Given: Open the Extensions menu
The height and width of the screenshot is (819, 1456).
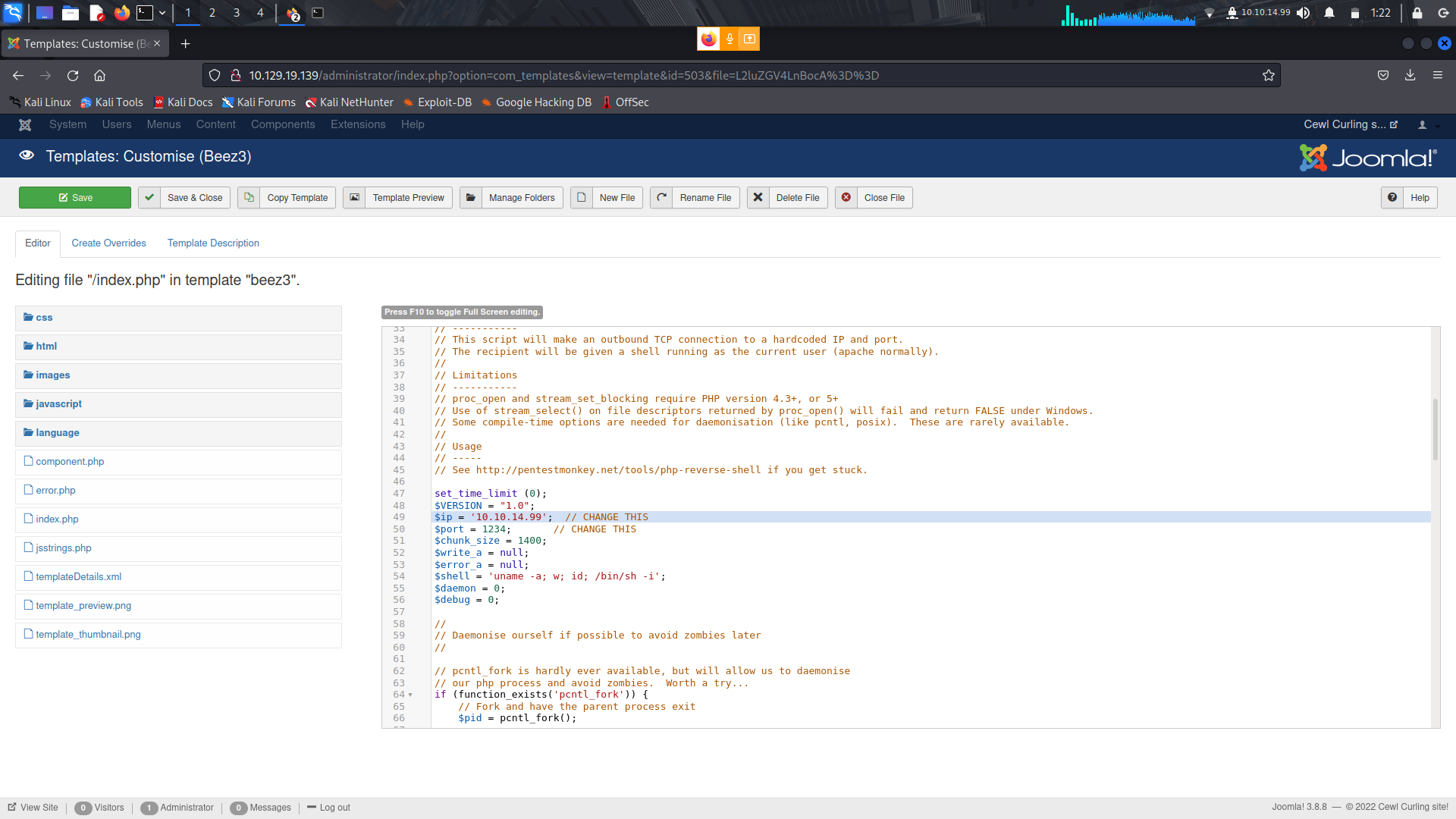Looking at the screenshot, I should pyautogui.click(x=358, y=125).
